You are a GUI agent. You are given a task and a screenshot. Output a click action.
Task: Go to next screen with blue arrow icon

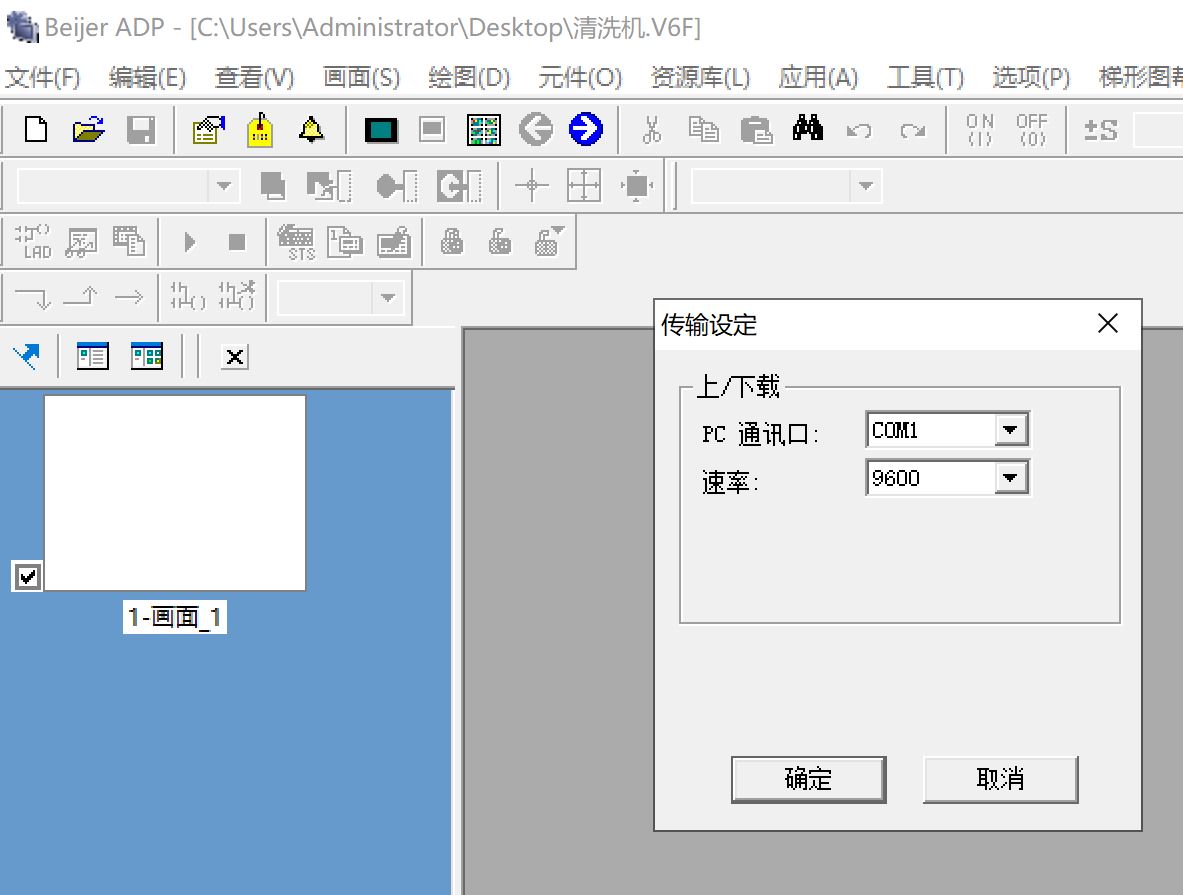click(586, 129)
